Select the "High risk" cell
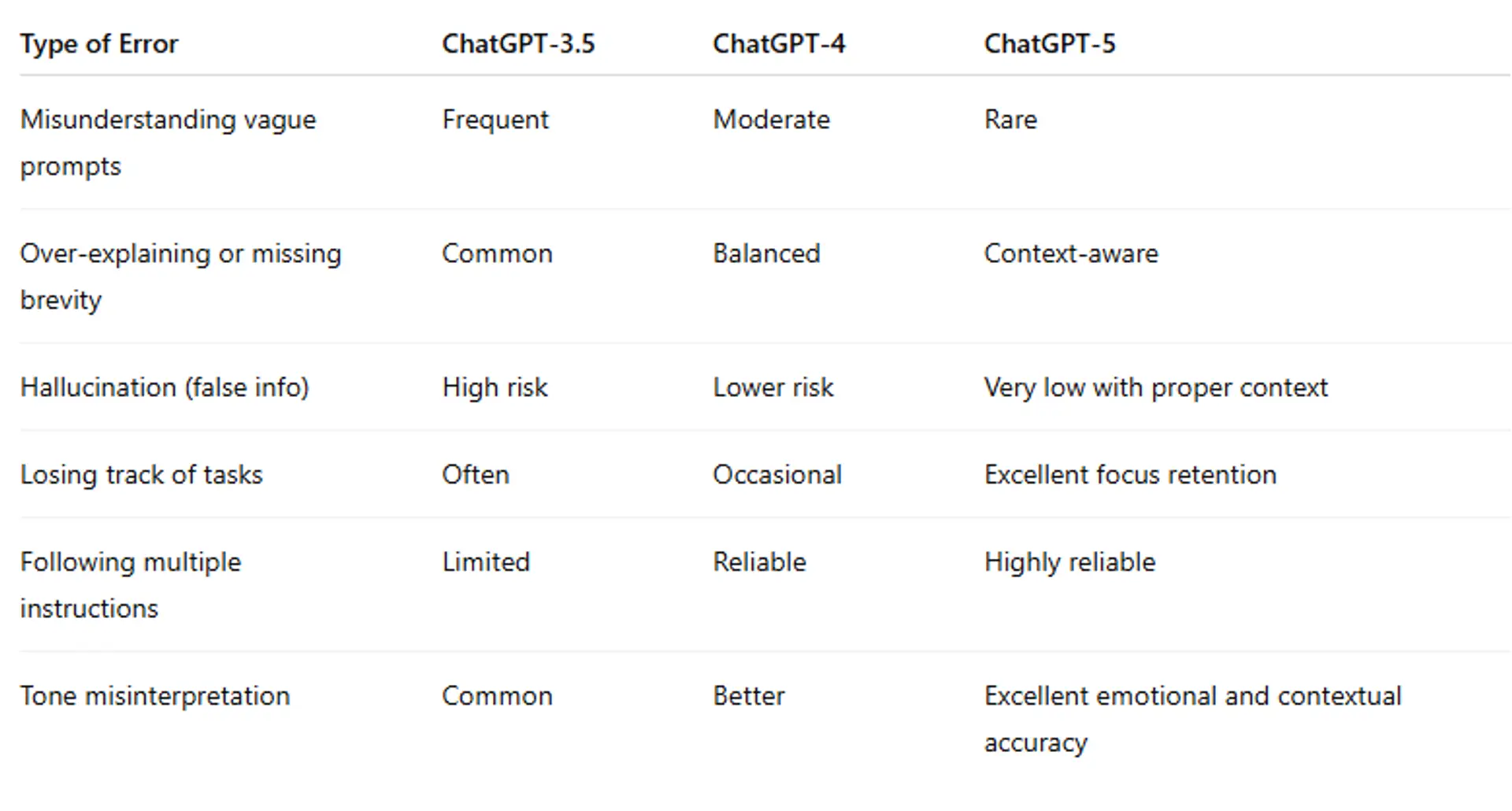This screenshot has width=1512, height=811. pyautogui.click(x=495, y=387)
